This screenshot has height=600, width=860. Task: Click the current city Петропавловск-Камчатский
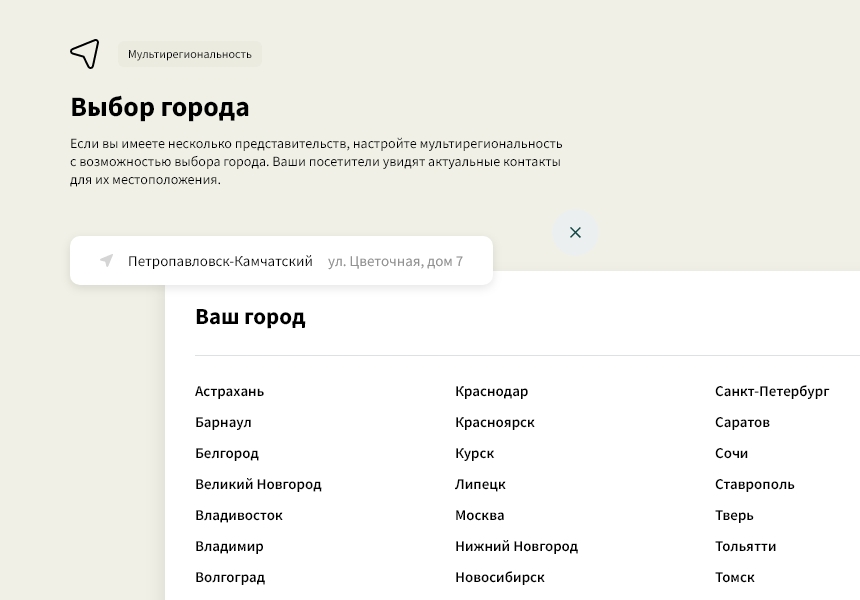219,260
